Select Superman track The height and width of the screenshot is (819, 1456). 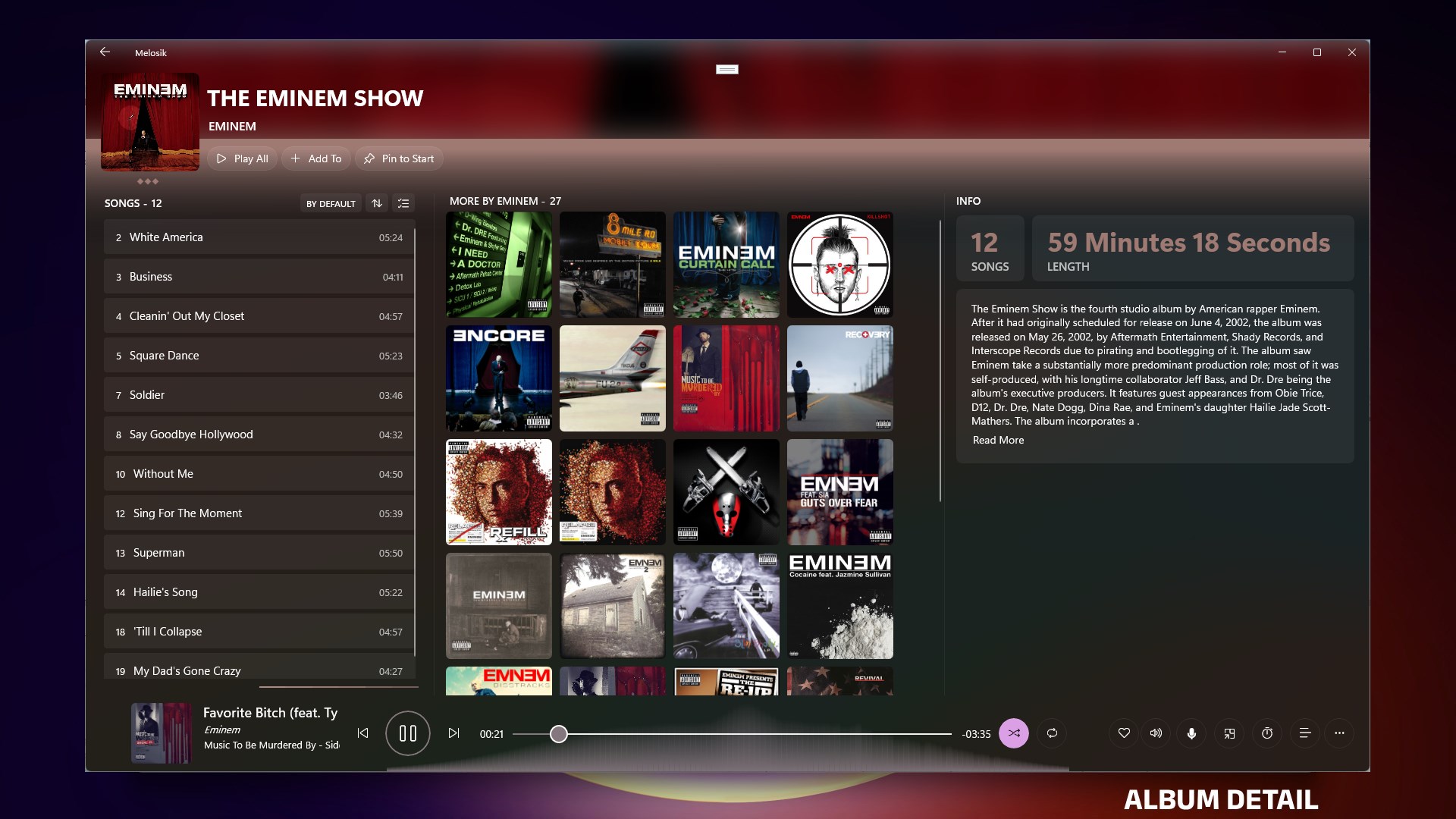point(259,553)
